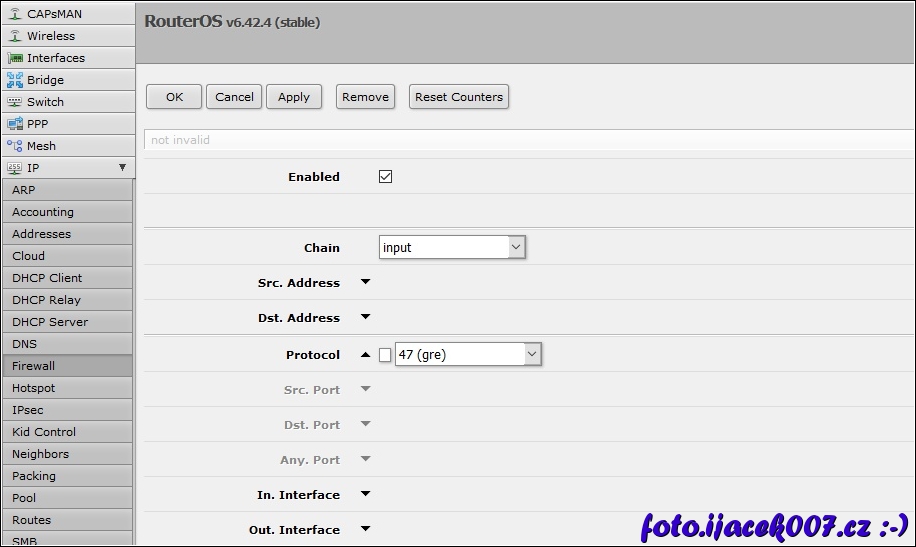Select the Bridge icon in sidebar
The image size is (916, 547).
[x=15, y=80]
